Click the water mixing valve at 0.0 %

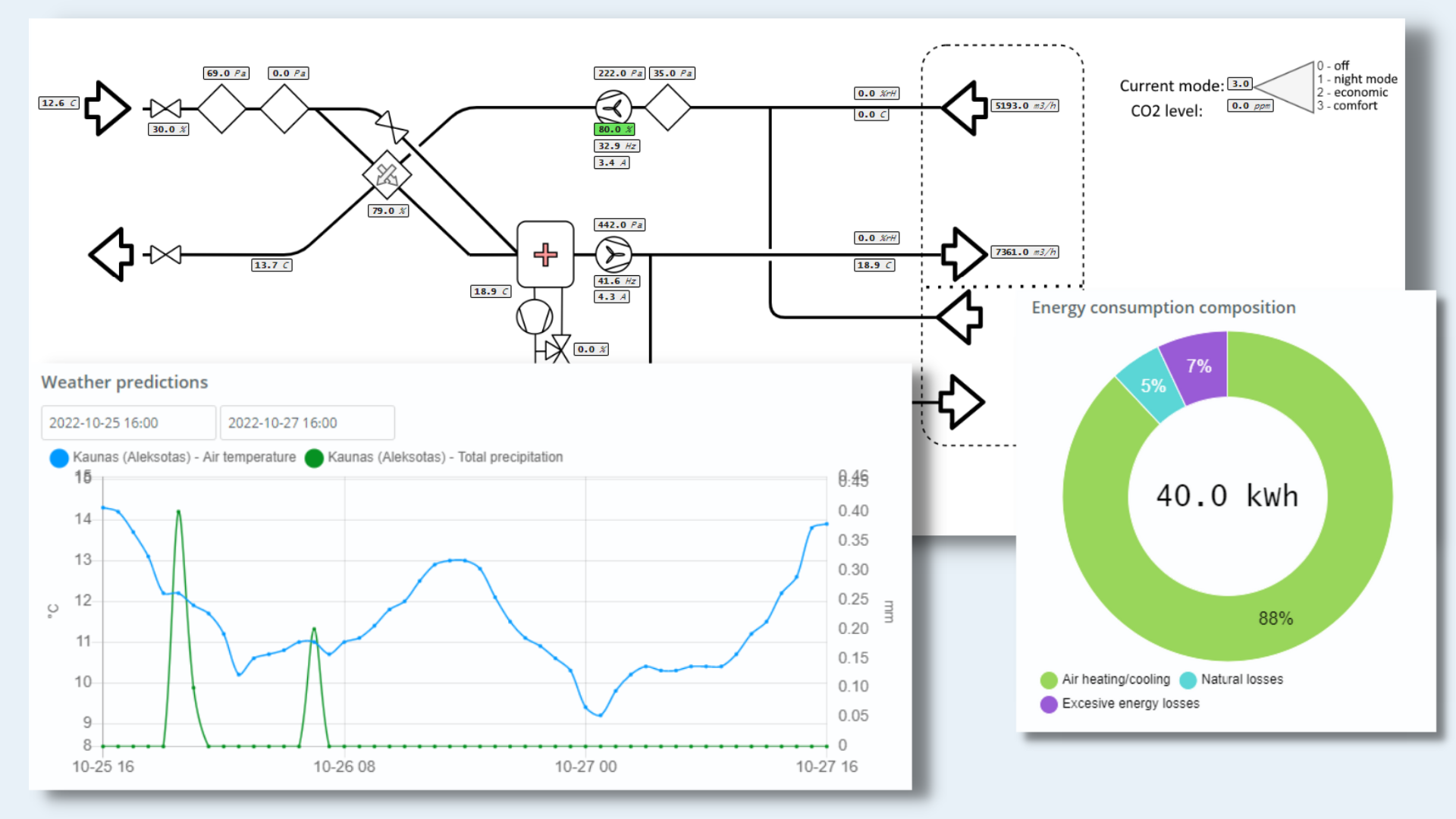558,349
